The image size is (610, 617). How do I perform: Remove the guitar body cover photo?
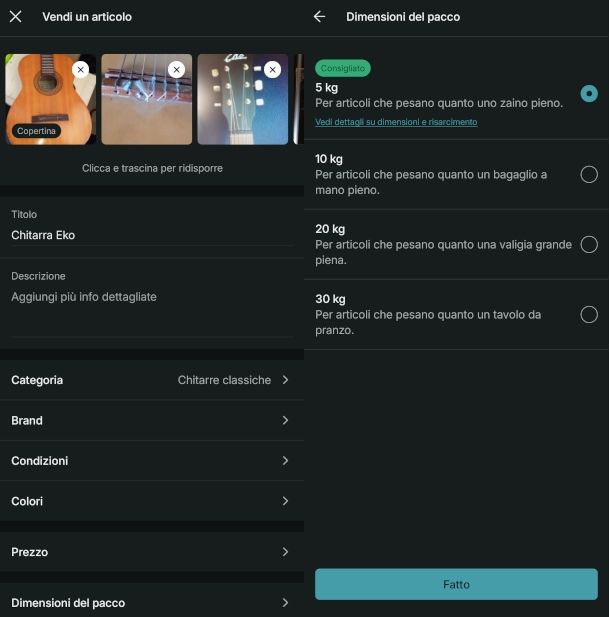[x=80, y=70]
